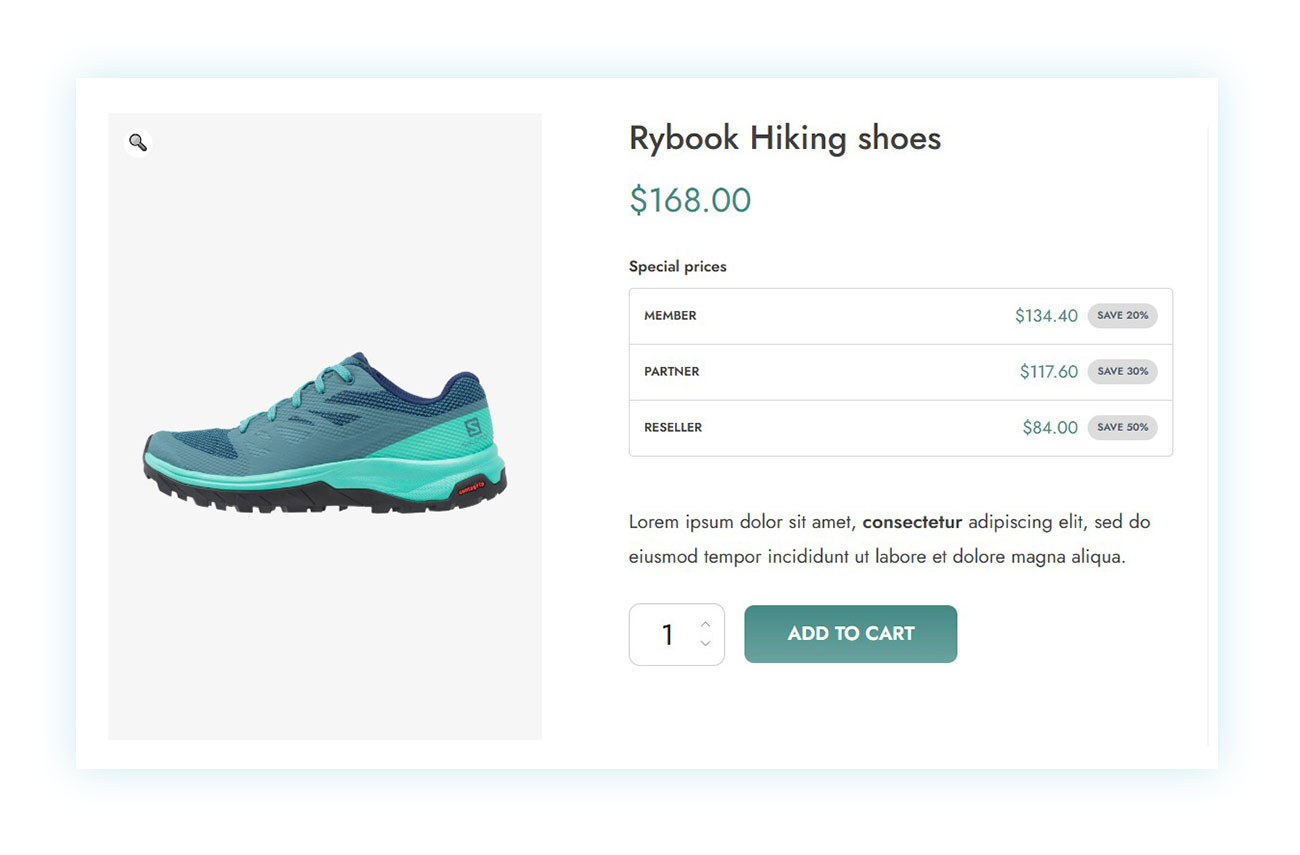
Task: Increase quantity with the up arrow
Action: tap(705, 624)
